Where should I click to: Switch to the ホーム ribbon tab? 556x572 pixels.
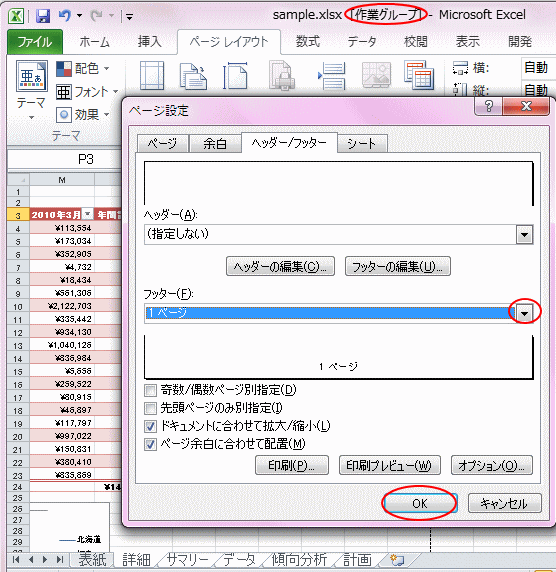point(94,42)
